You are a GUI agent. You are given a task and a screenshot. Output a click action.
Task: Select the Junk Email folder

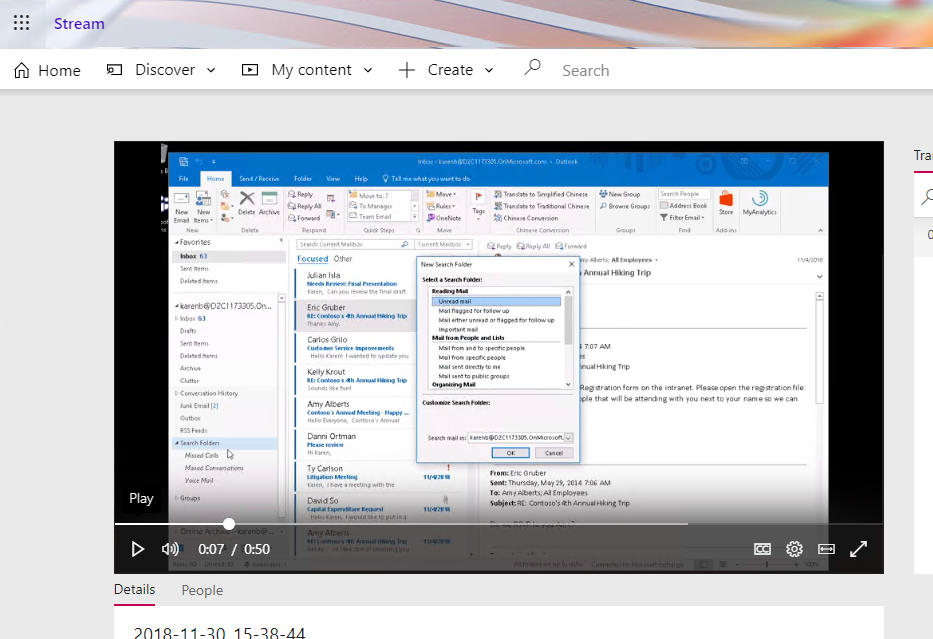[199, 406]
